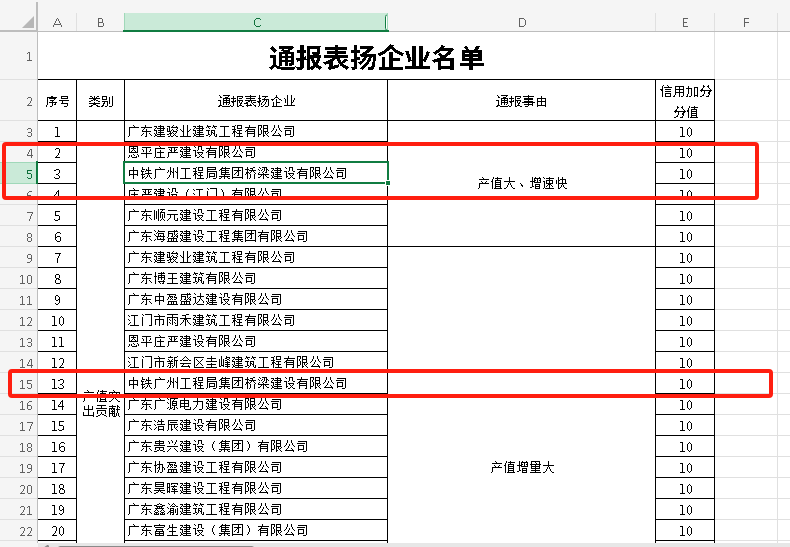This screenshot has width=790, height=547.
Task: Select row header 12
Action: pos(19,321)
